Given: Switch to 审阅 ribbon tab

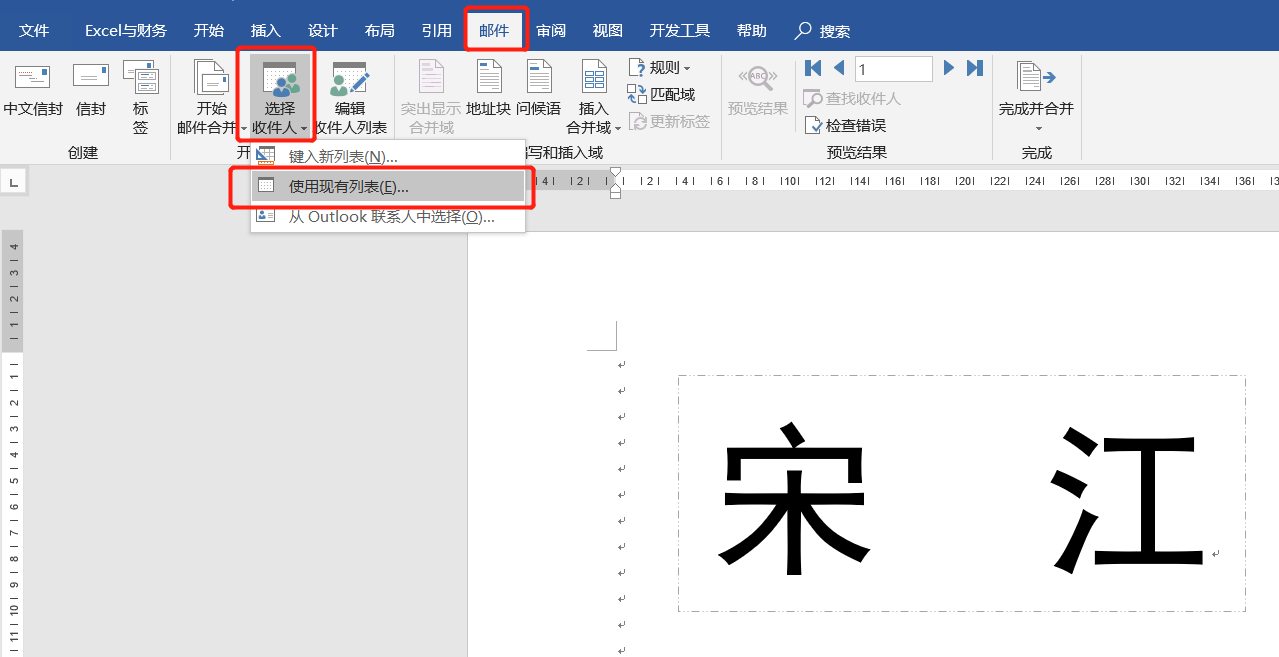Looking at the screenshot, I should tap(551, 31).
